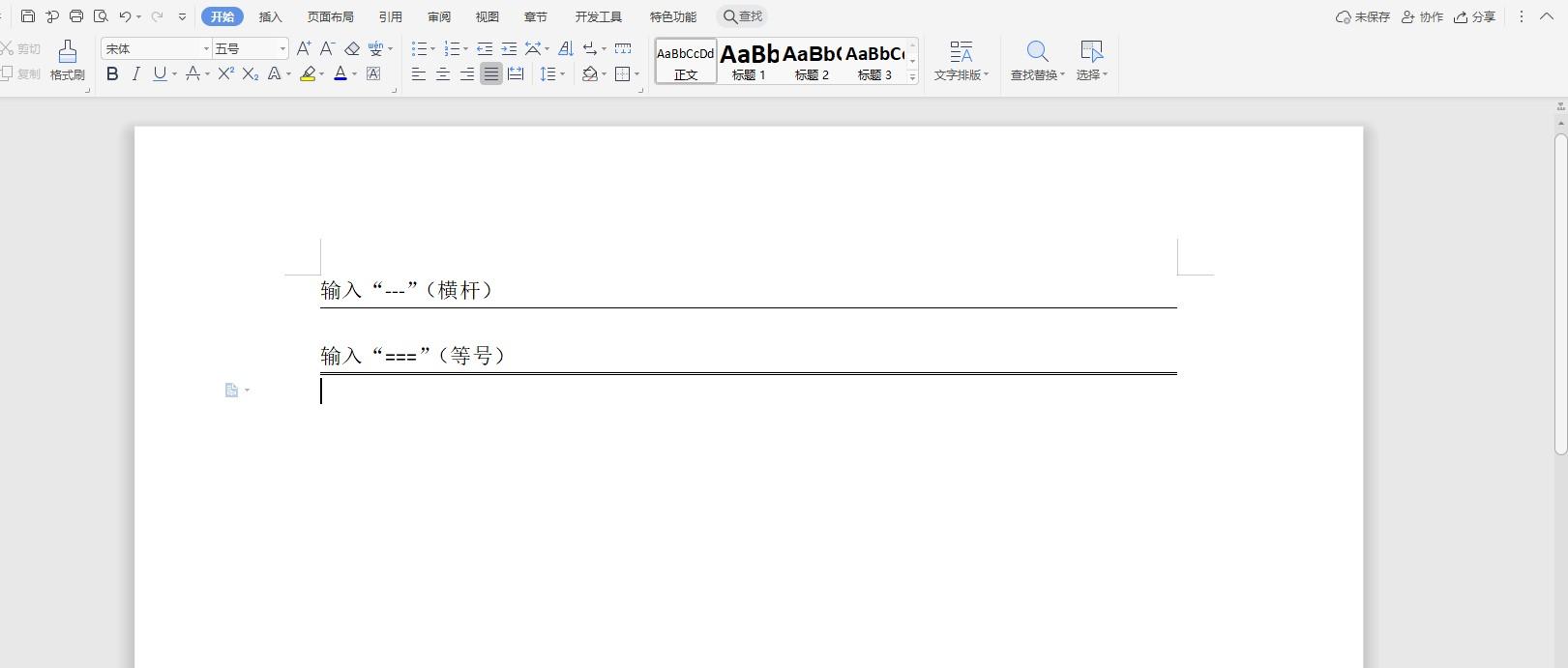Click the Decrease Indent icon

click(485, 48)
